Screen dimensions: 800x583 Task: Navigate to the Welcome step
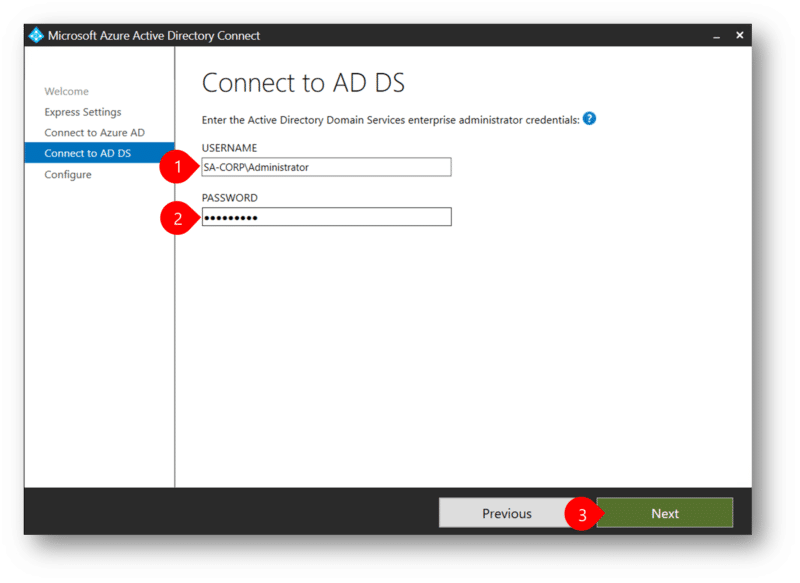(67, 91)
